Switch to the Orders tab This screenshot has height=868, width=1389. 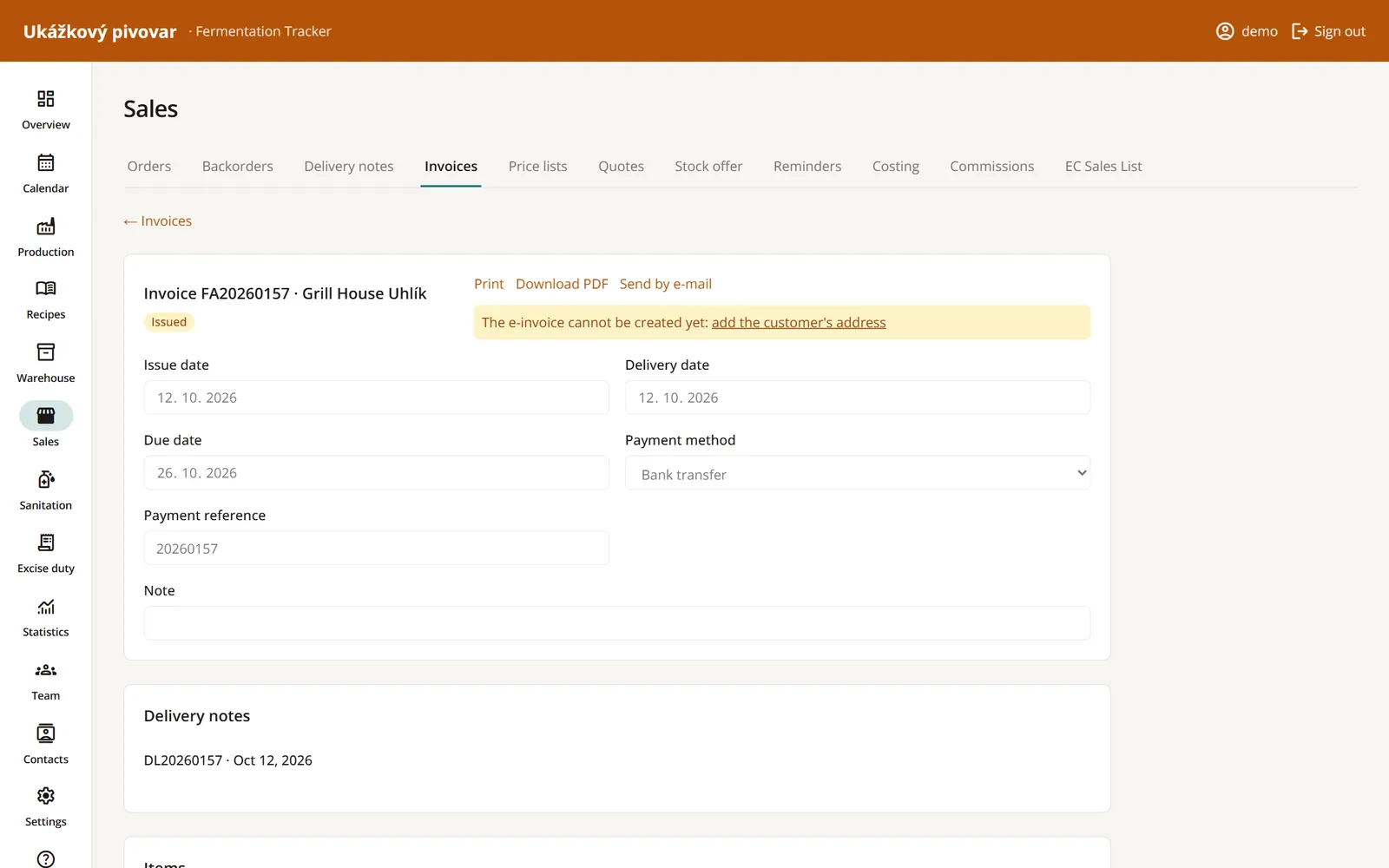click(x=149, y=167)
